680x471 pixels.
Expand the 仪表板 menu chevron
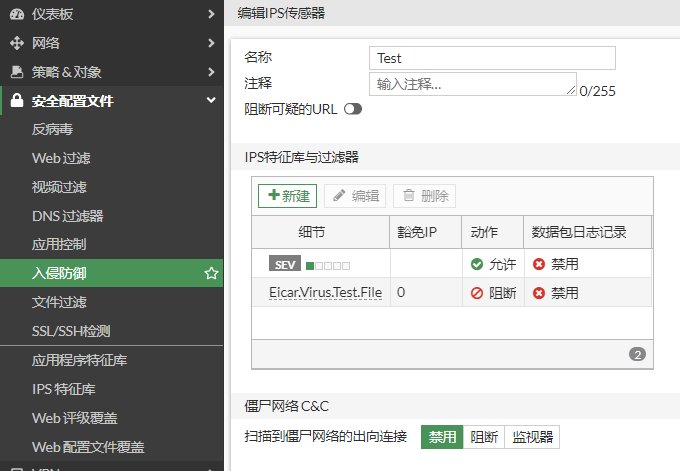coord(211,14)
